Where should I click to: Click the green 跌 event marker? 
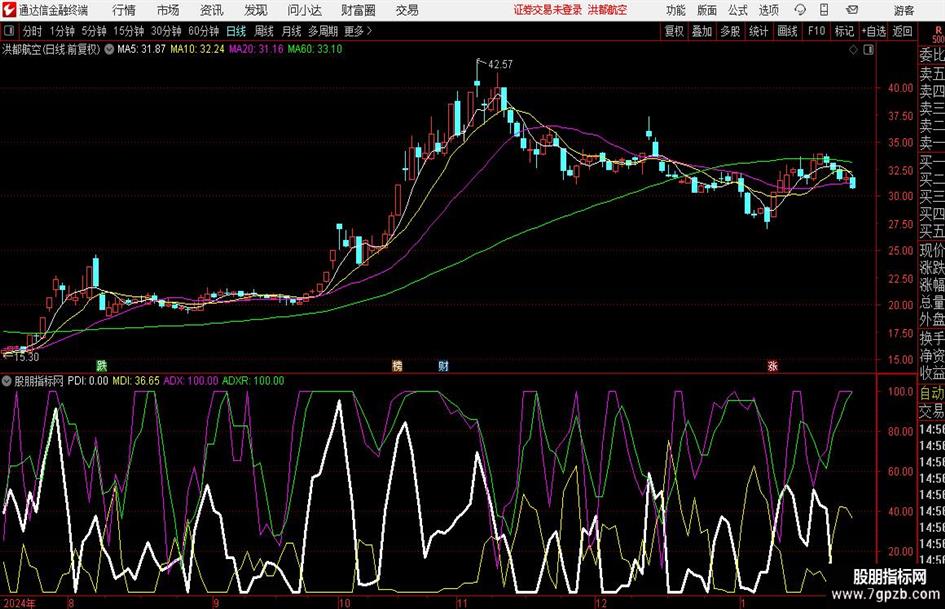[102, 365]
